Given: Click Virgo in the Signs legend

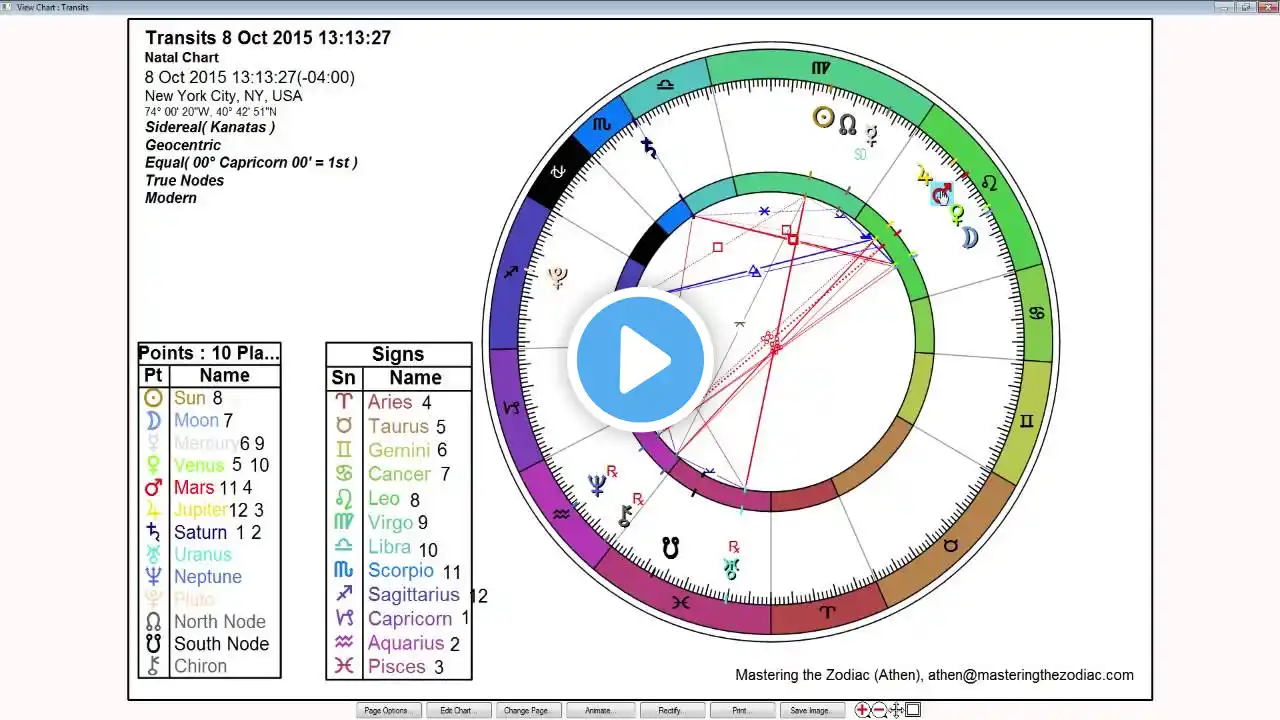Looking at the screenshot, I should point(399,522).
